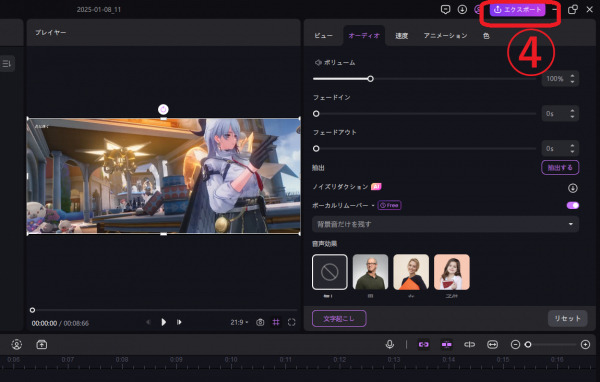600x382 pixels.
Task: Click the プレイヤー panel header label
Action: pyautogui.click(x=51, y=33)
